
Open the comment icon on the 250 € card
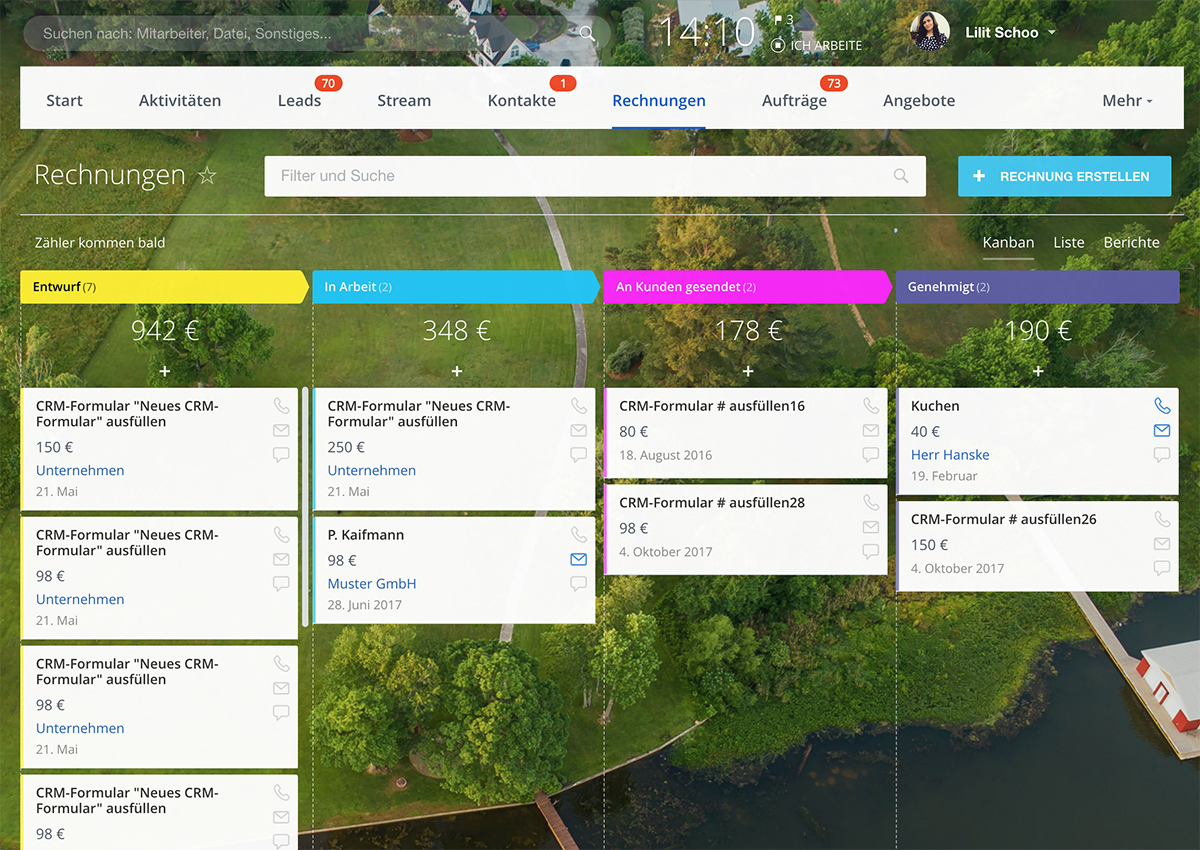(x=578, y=454)
